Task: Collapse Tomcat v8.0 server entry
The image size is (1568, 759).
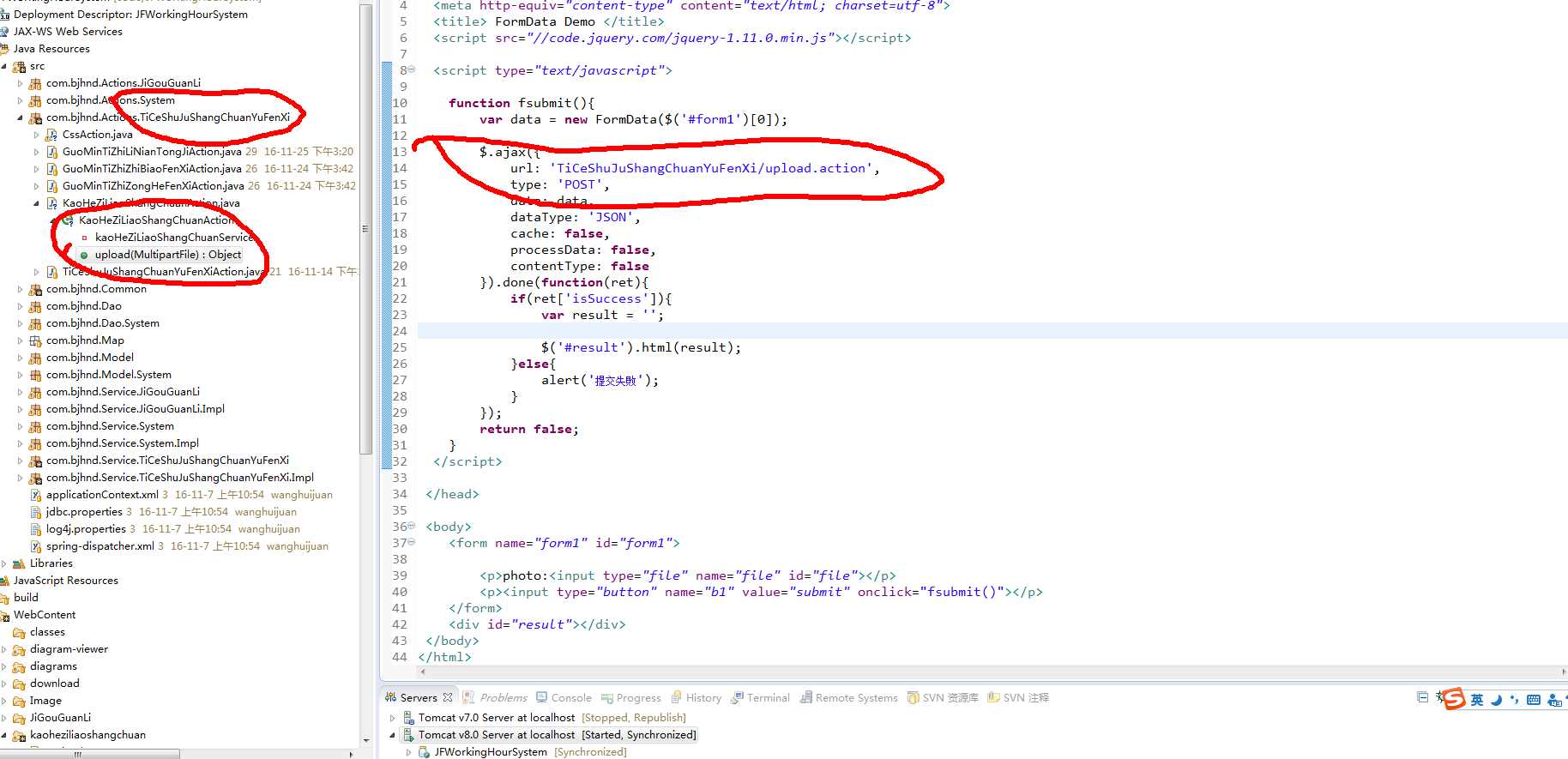Action: tap(393, 735)
